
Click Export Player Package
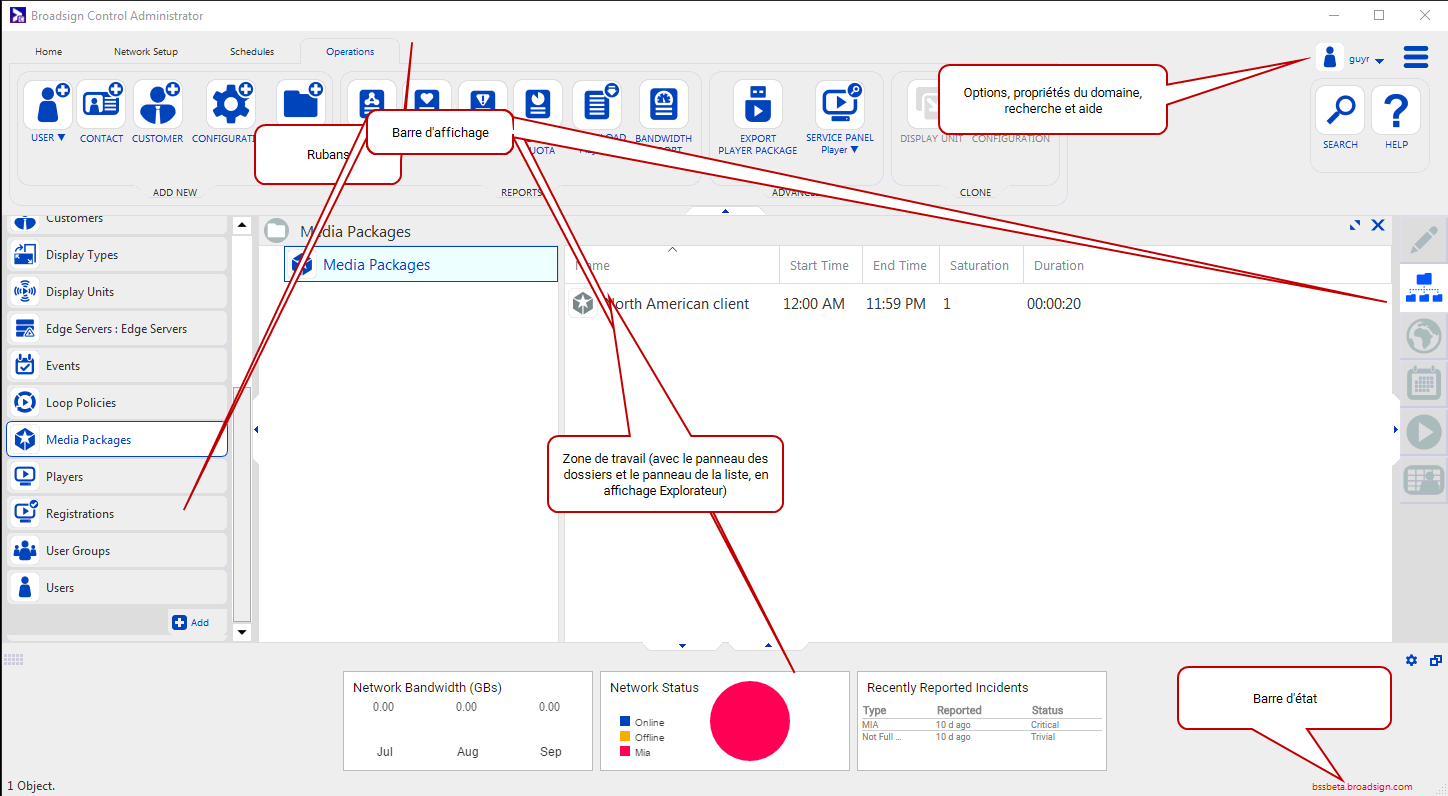pyautogui.click(x=758, y=104)
